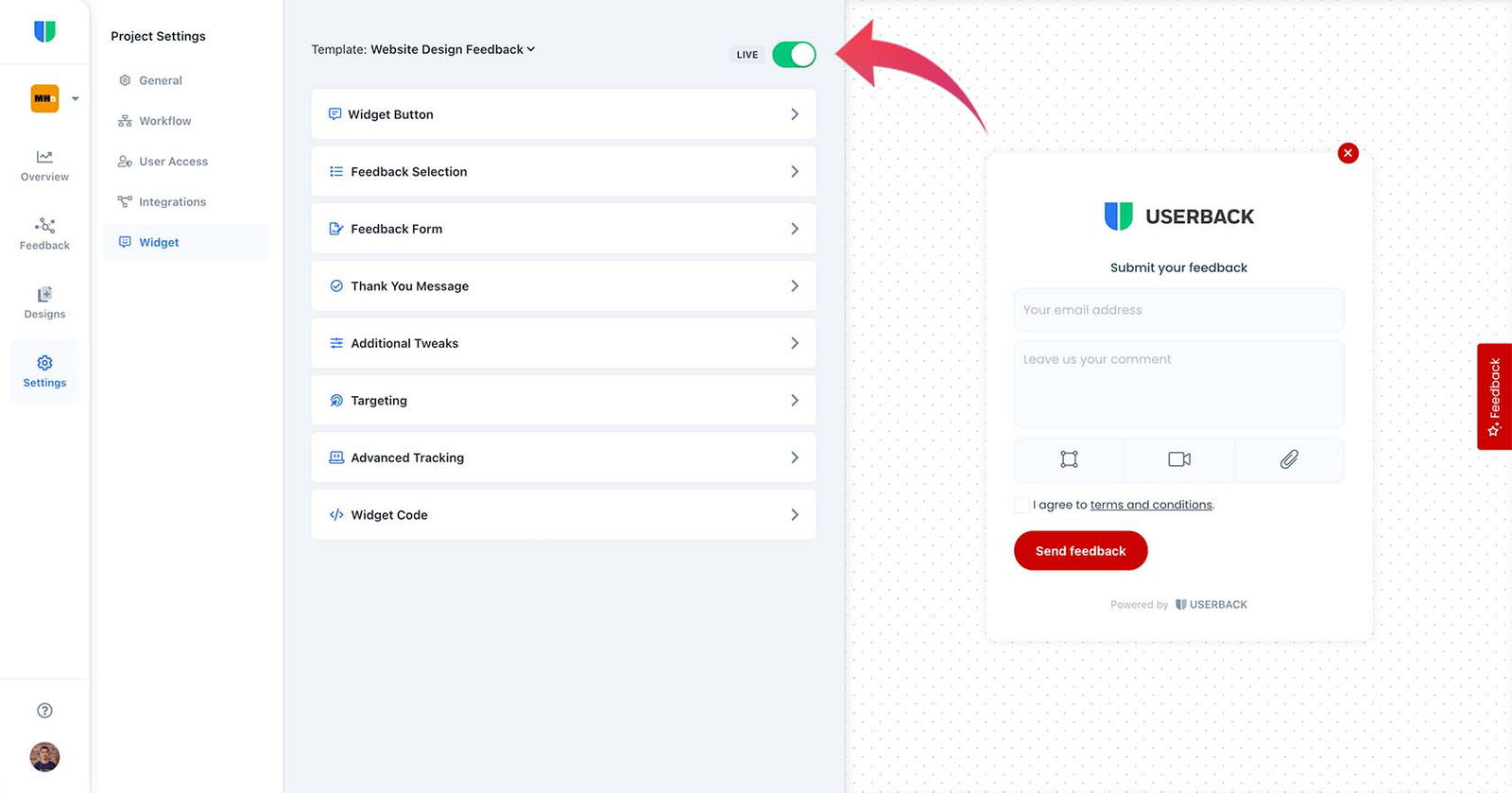
Task: Click Thank You Message check icon
Action: tap(335, 286)
